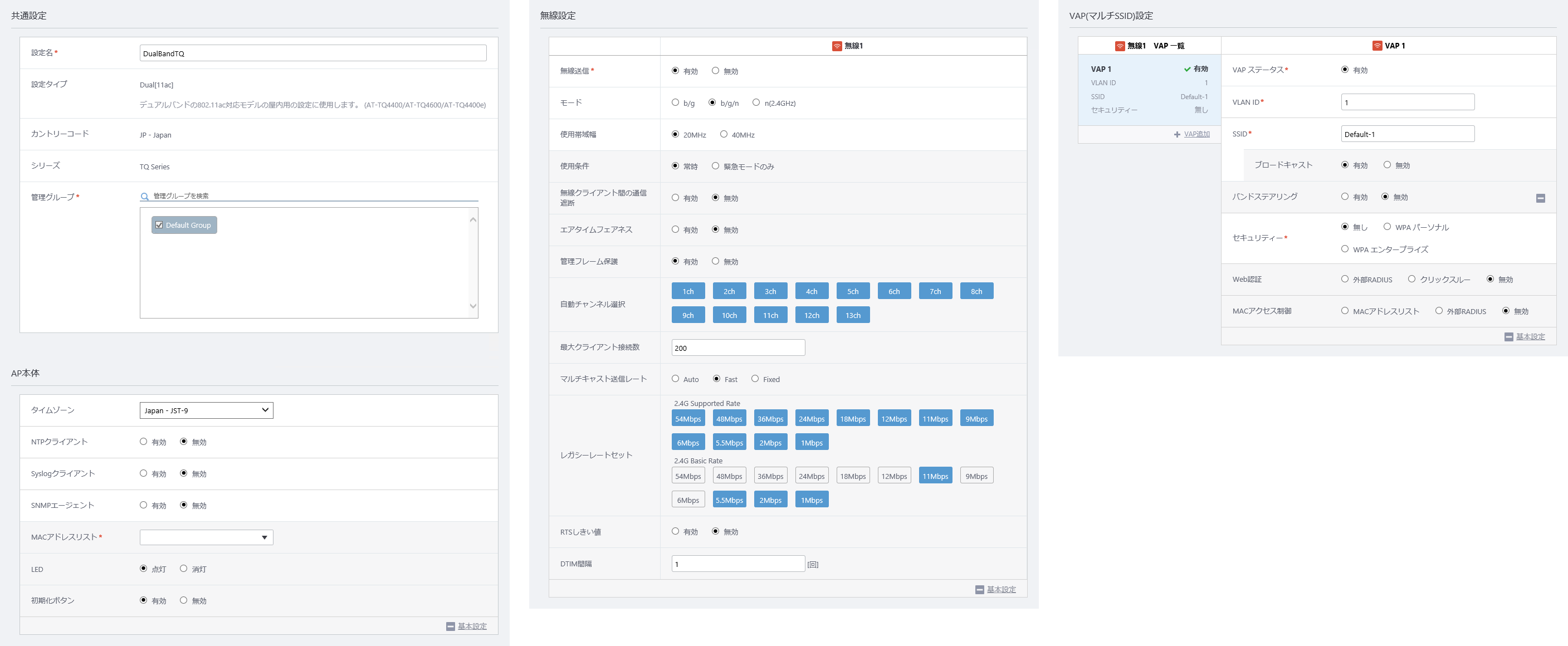The image size is (1568, 646).
Task: Click the management group search magnifier icon
Action: (x=144, y=197)
